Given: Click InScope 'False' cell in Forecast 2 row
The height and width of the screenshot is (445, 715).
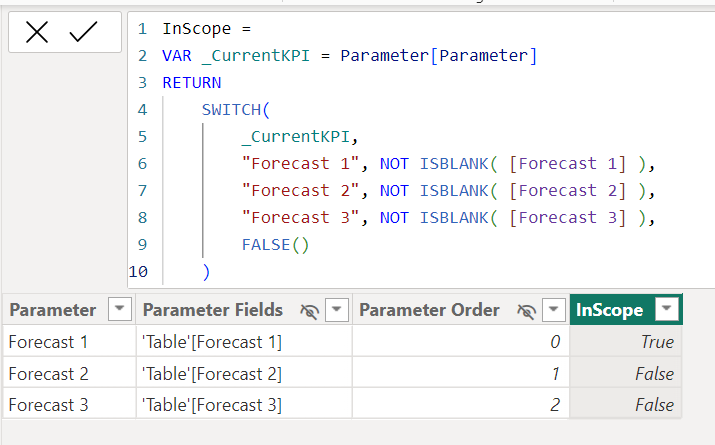Looking at the screenshot, I should 626,373.
